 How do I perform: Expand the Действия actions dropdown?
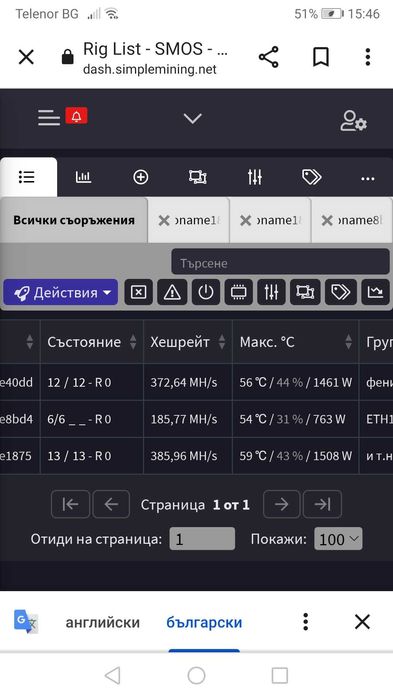point(61,292)
